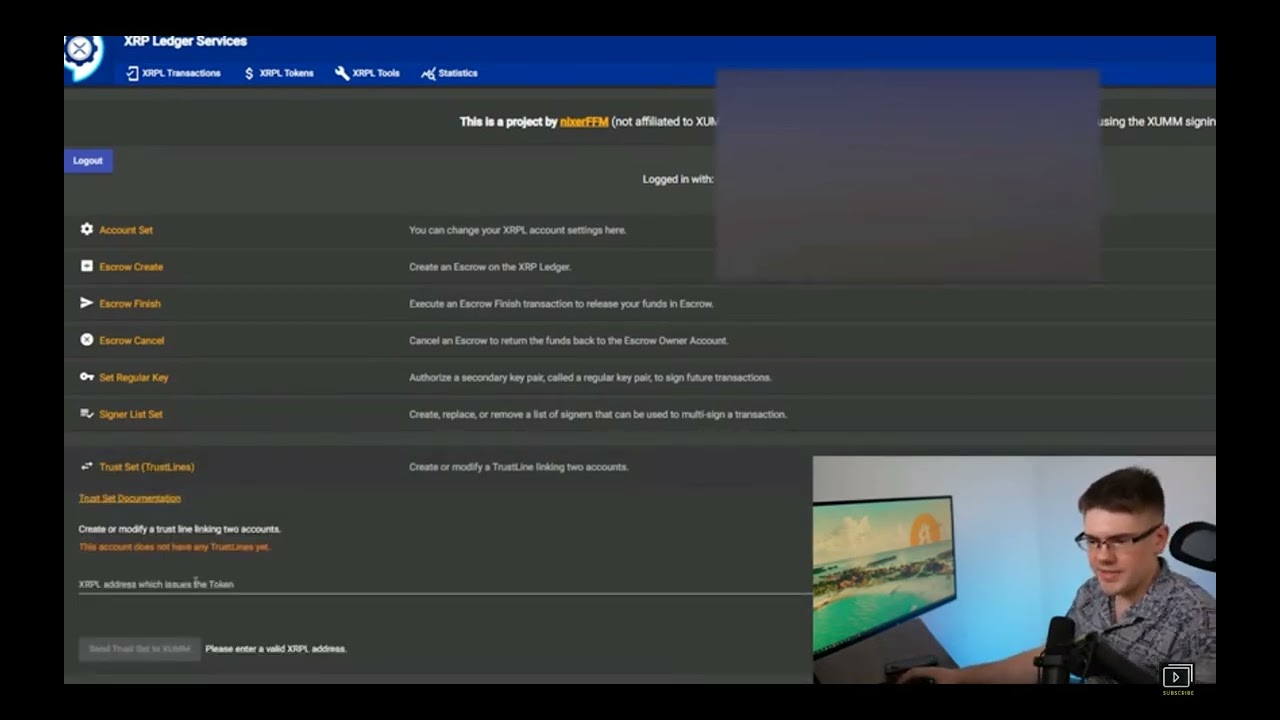Click the webcam video overlay

pos(1014,570)
